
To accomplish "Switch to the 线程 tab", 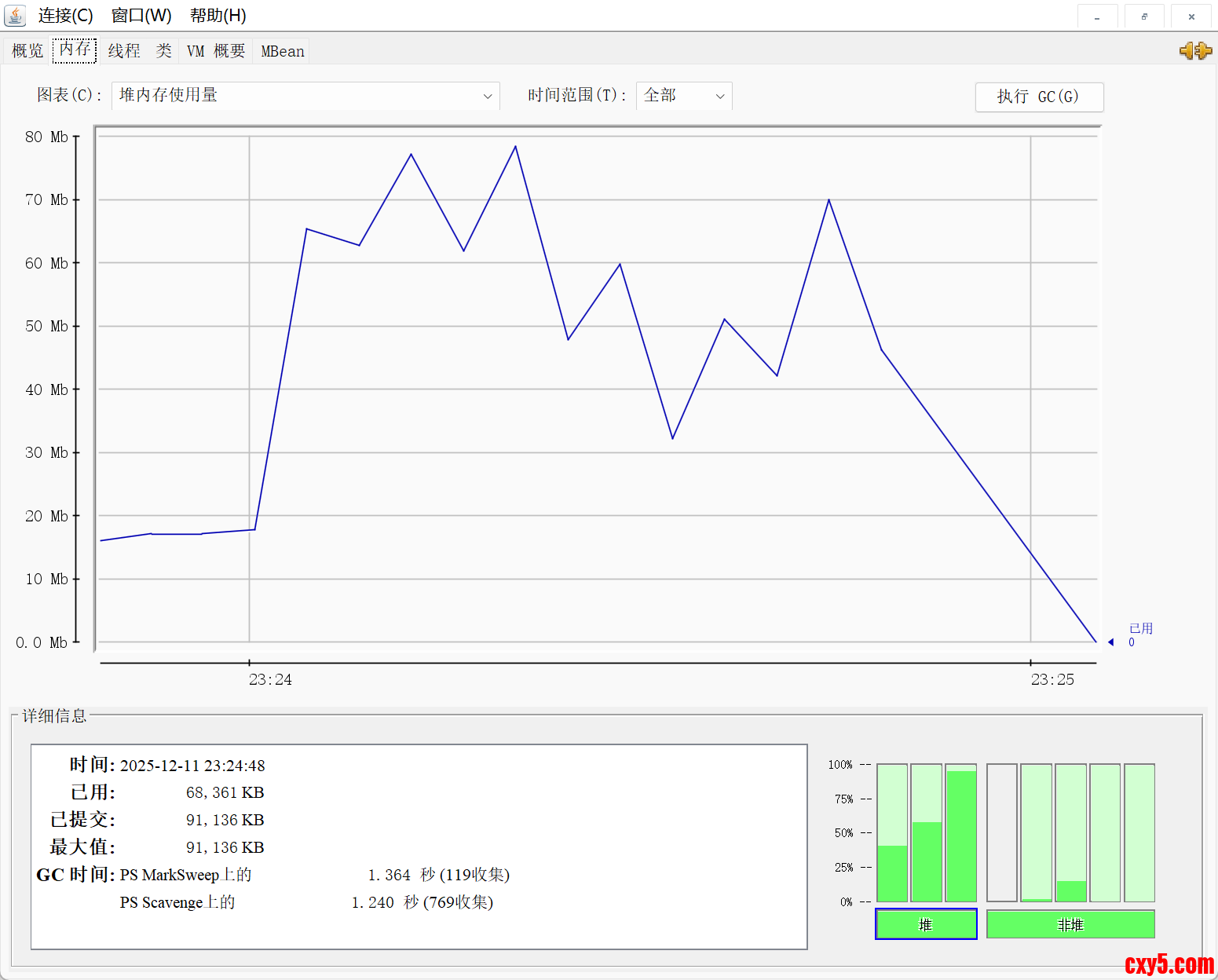I will click(124, 51).
